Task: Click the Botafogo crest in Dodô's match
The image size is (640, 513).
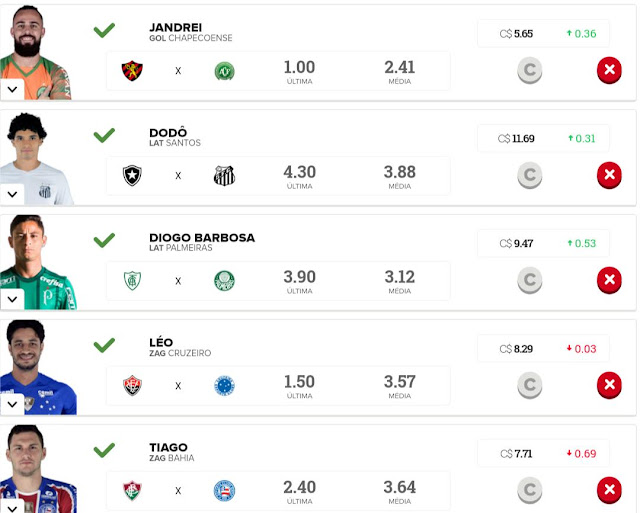Action: tap(132, 175)
